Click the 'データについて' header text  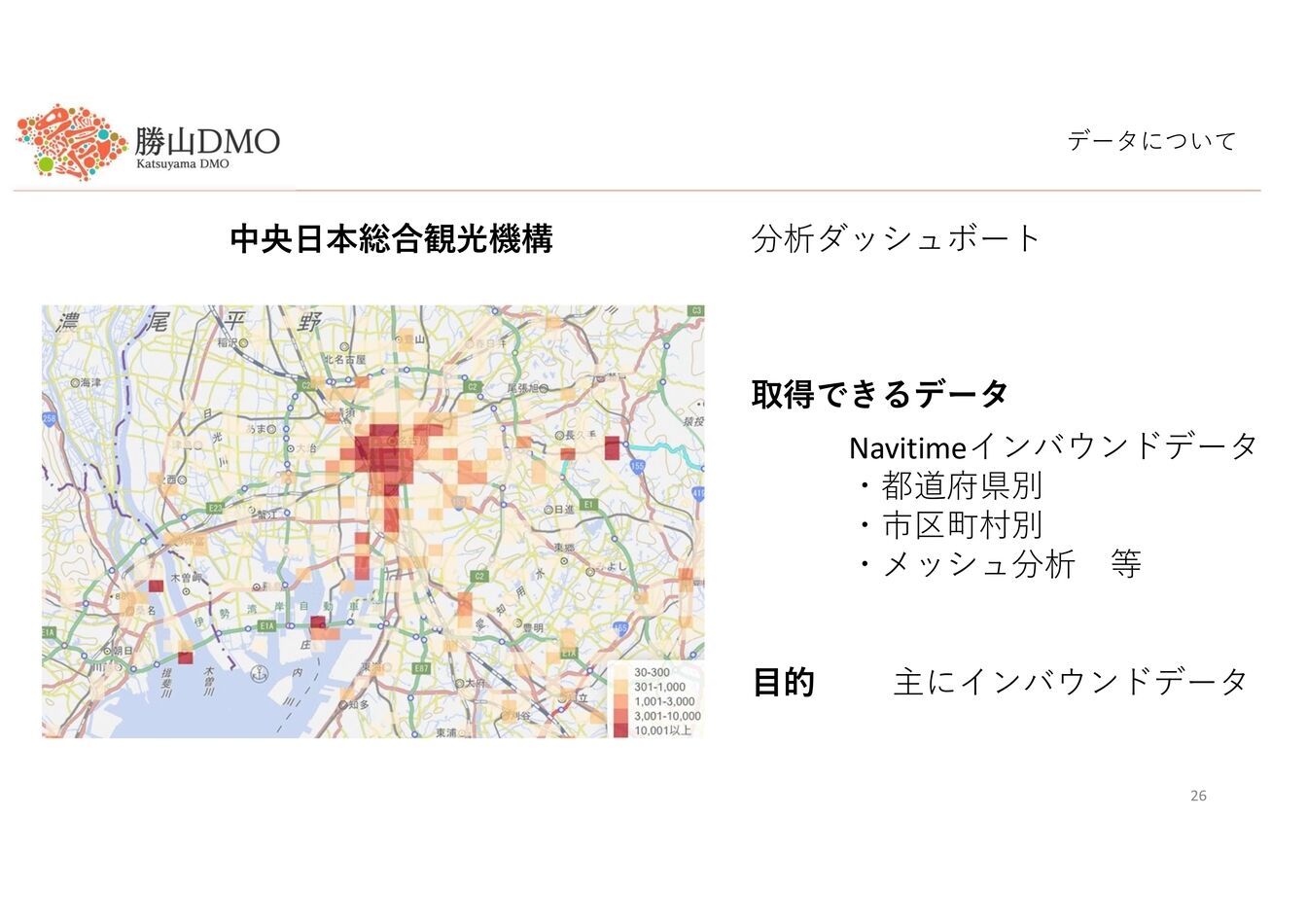tap(1151, 141)
